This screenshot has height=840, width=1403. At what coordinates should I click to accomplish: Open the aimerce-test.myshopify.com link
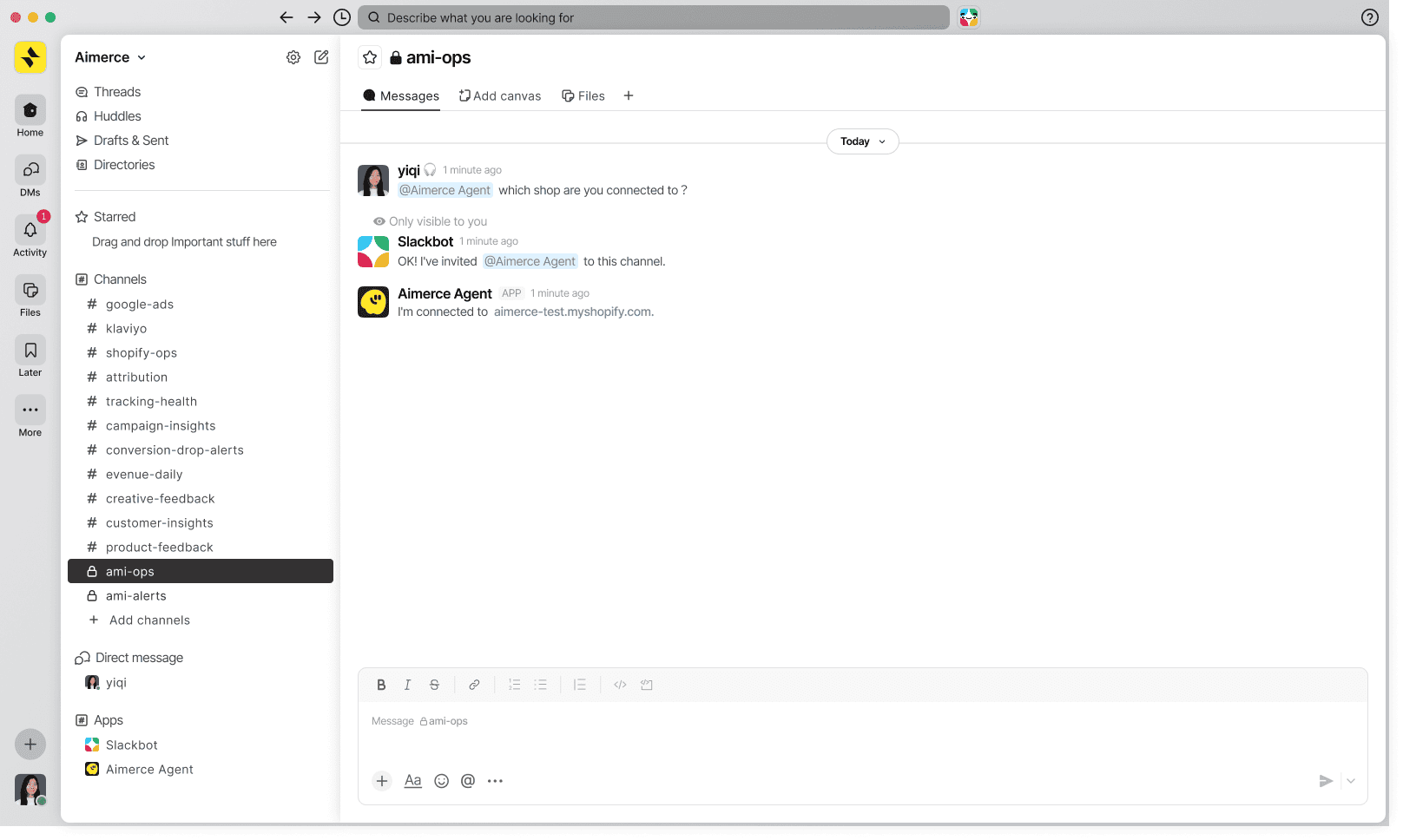pos(573,312)
